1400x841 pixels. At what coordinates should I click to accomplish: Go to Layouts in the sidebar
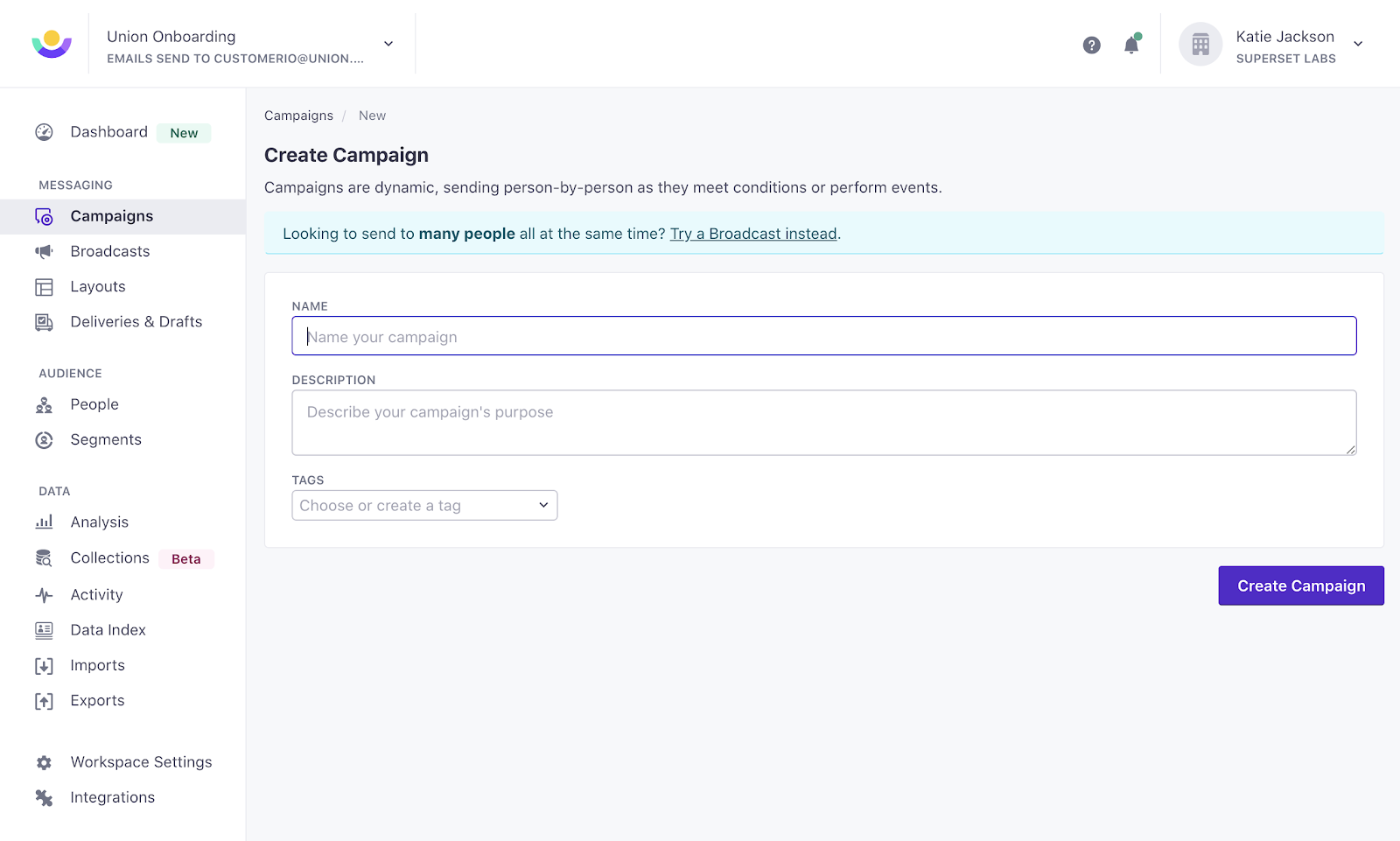point(98,286)
